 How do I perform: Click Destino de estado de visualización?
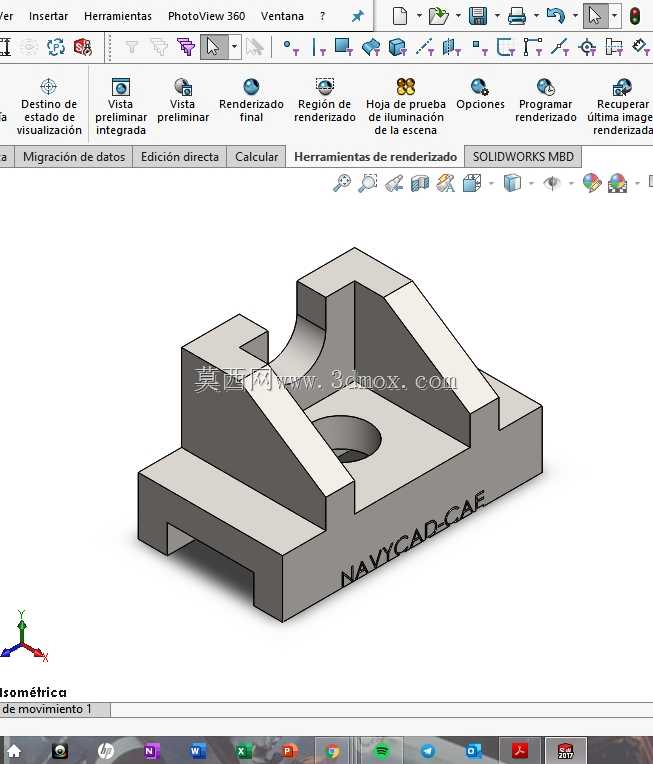click(49, 107)
